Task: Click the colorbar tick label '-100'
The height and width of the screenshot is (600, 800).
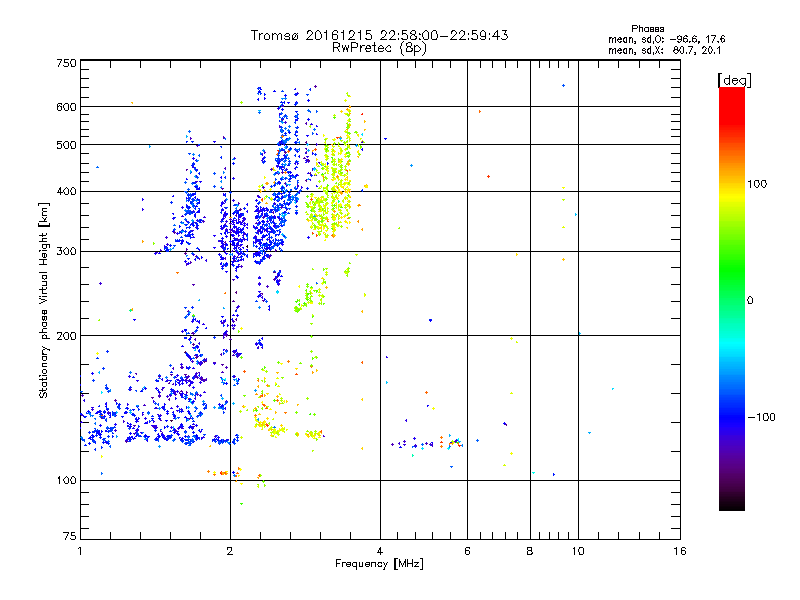Action: (761, 417)
